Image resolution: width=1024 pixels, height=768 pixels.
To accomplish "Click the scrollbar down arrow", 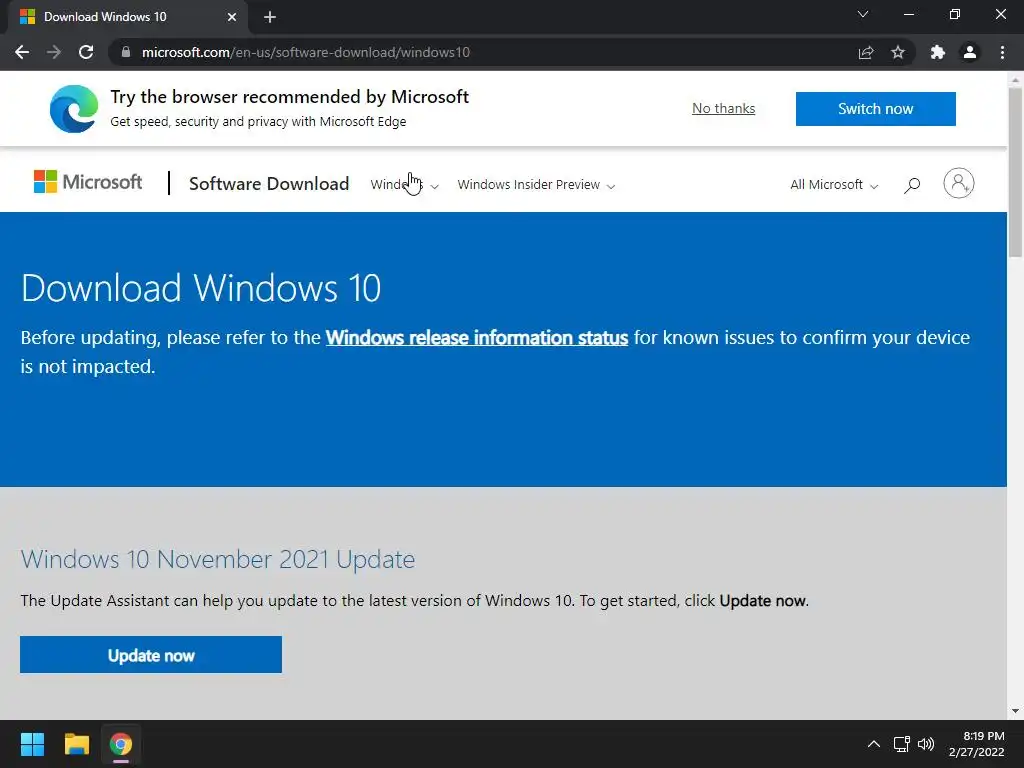I will [1016, 711].
